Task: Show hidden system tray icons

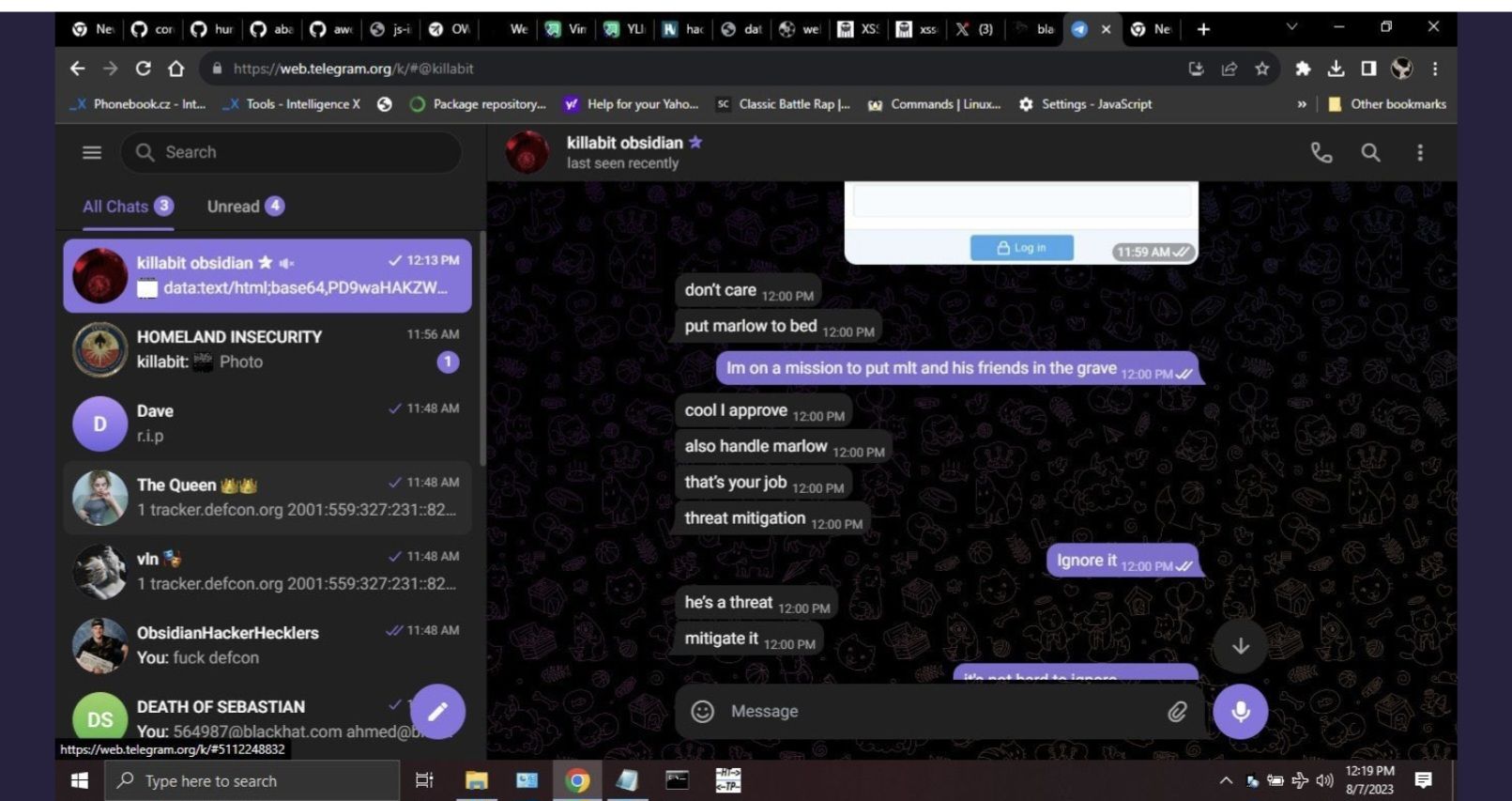Action: pos(1226,780)
